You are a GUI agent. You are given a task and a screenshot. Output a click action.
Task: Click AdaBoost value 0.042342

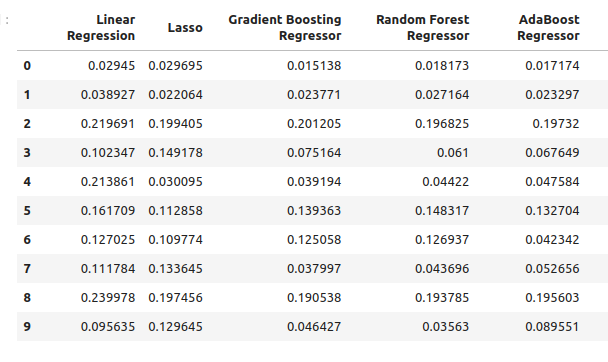(x=552, y=240)
